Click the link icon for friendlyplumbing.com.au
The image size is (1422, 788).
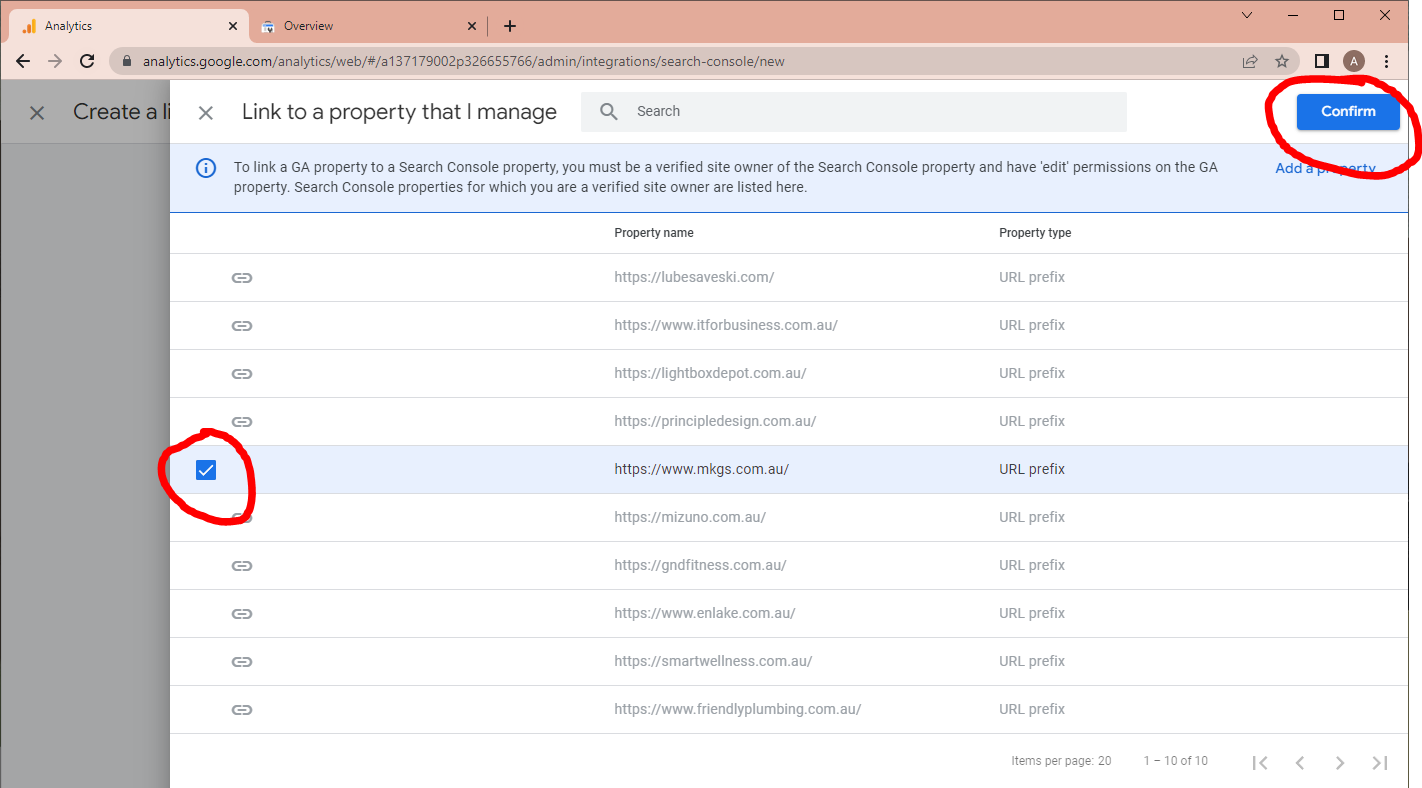point(242,710)
